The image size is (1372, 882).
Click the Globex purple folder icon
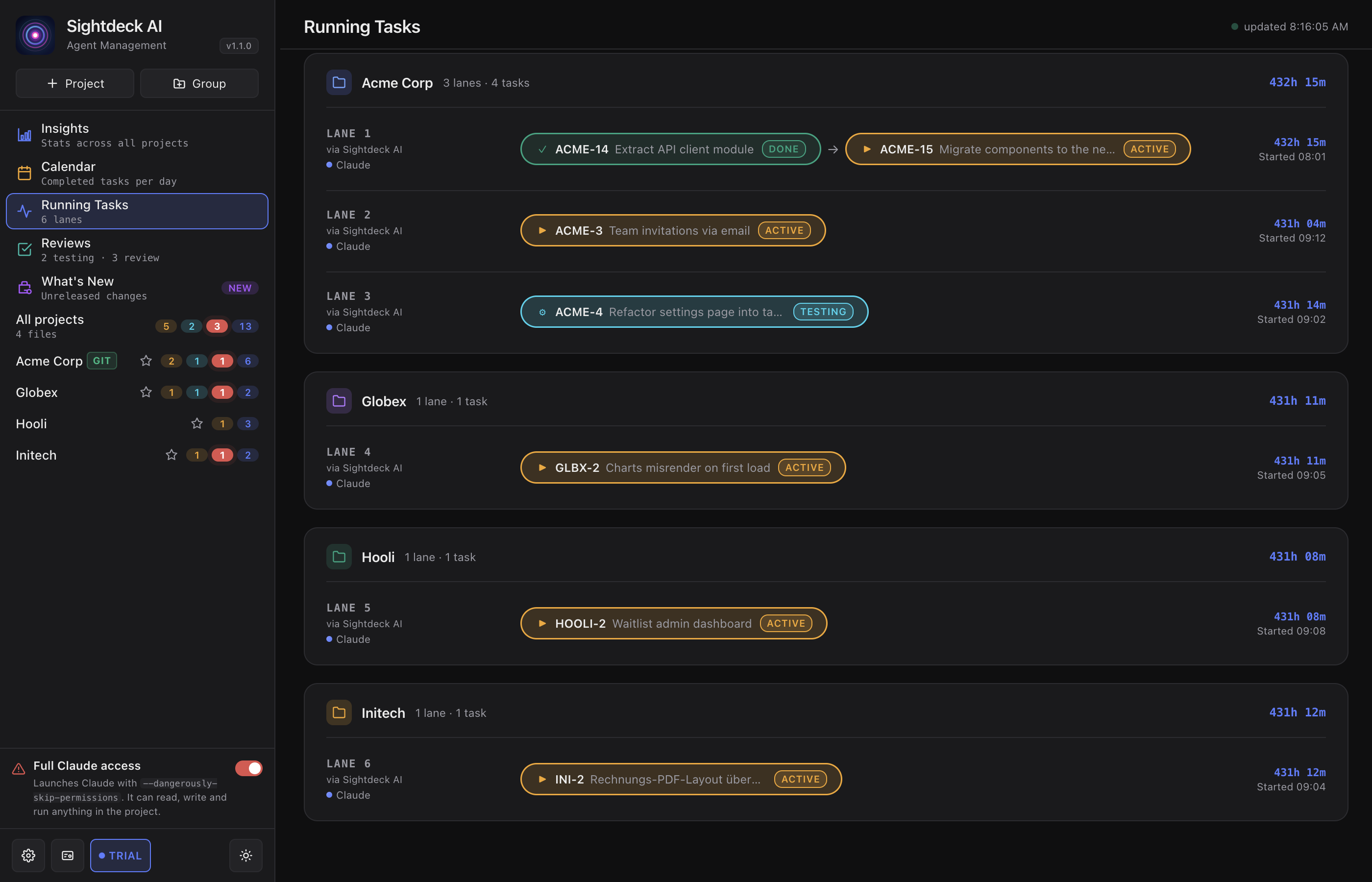339,401
